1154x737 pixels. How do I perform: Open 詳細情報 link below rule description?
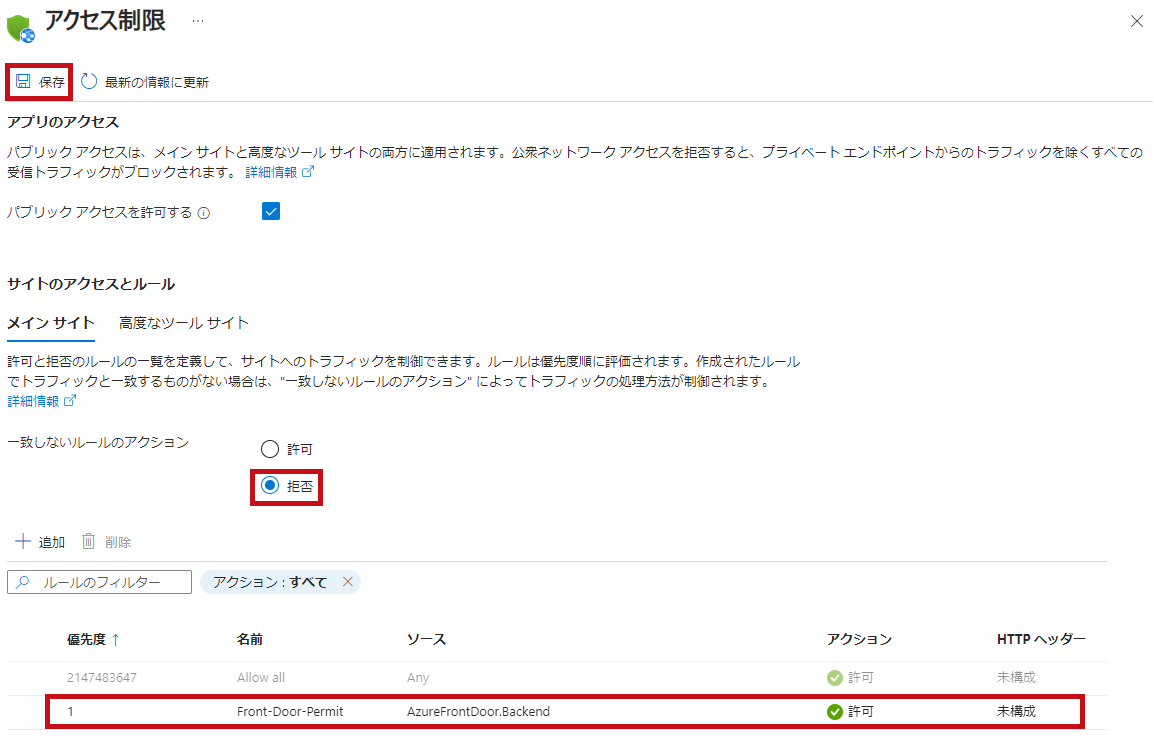33,401
